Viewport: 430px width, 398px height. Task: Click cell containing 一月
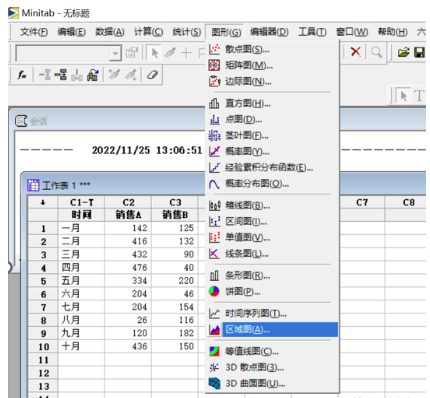[x=82, y=228]
